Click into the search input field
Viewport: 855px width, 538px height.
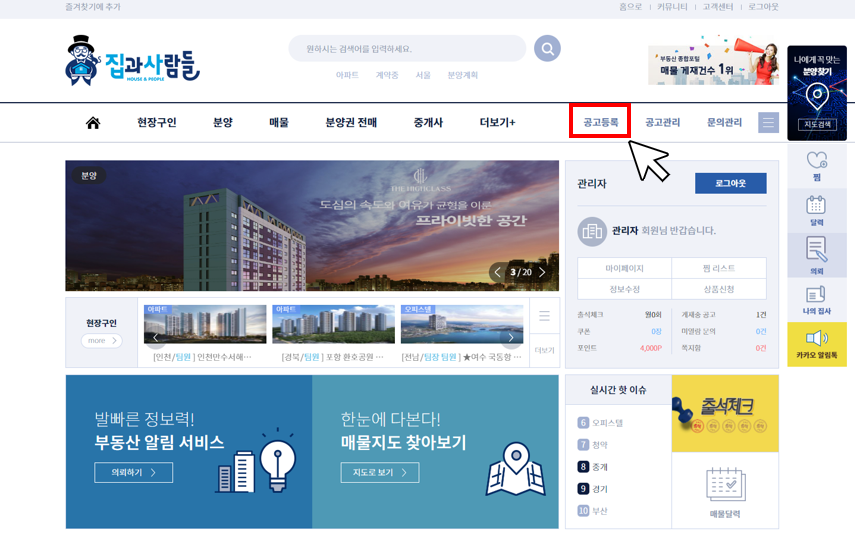click(406, 49)
